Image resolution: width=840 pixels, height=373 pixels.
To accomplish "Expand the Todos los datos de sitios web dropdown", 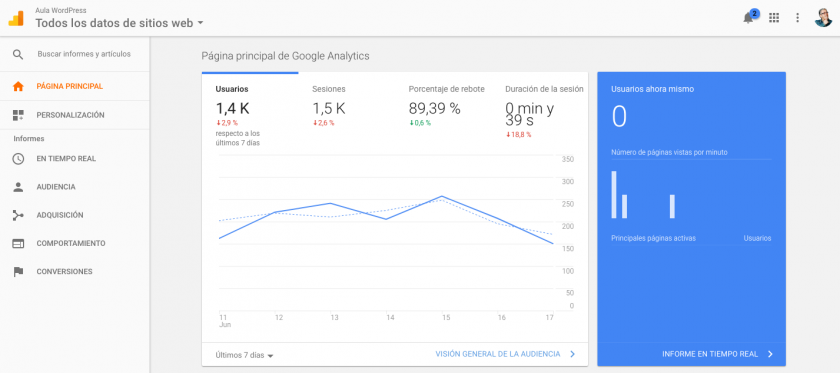I will (x=119, y=23).
